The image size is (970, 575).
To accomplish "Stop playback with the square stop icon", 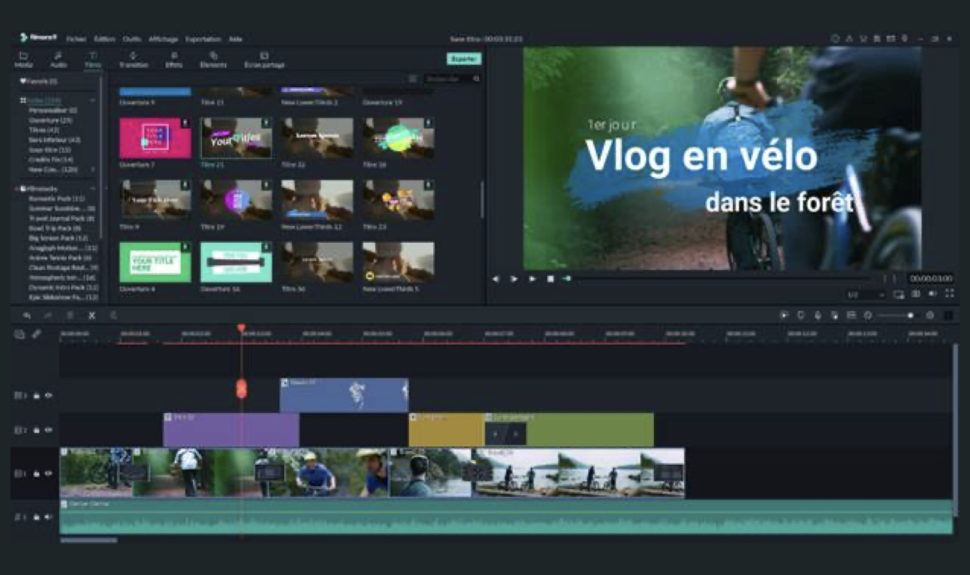I will [550, 279].
